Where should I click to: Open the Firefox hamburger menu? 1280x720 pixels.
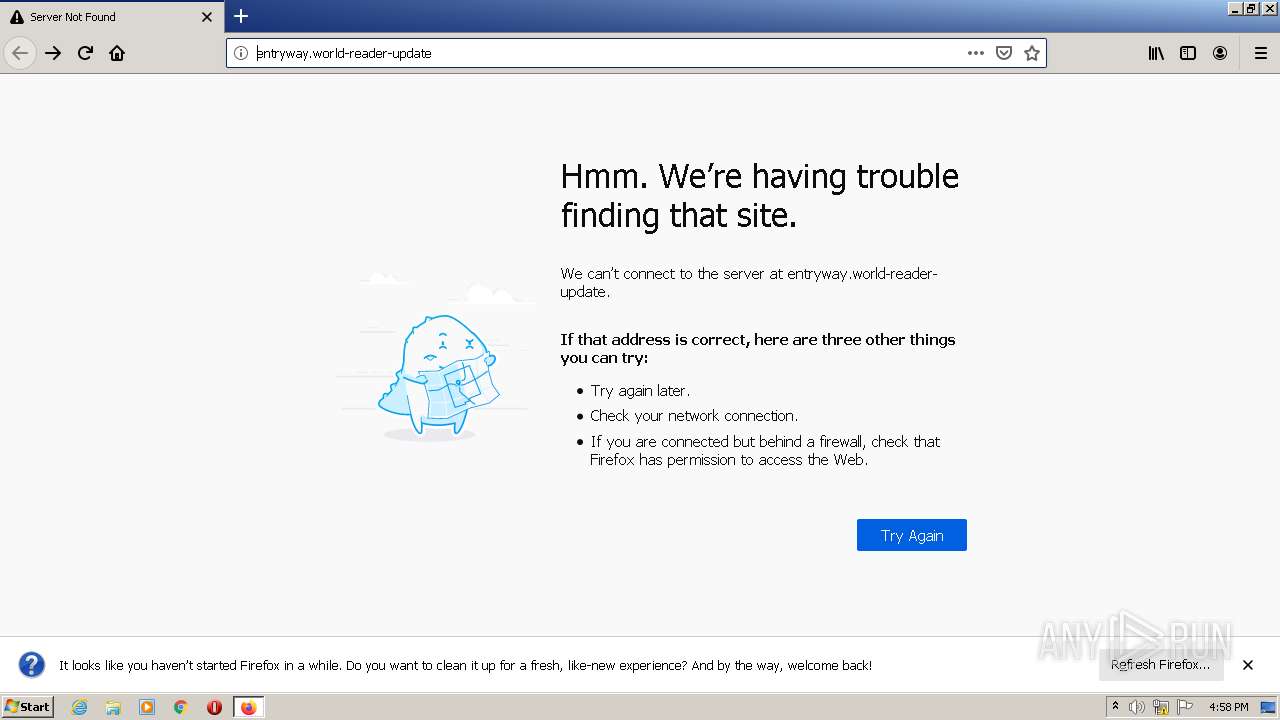click(x=1261, y=53)
